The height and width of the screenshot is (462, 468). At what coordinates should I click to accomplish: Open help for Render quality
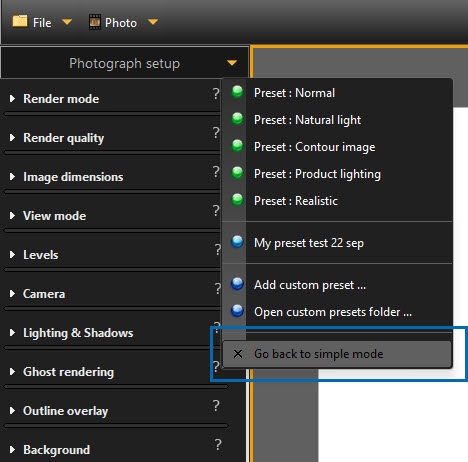click(216, 133)
